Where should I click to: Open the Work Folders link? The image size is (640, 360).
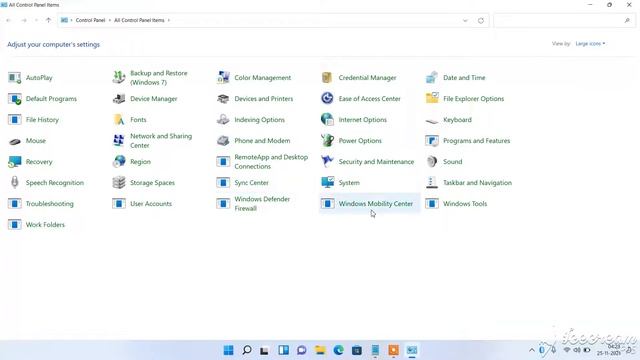pyautogui.click(x=45, y=224)
